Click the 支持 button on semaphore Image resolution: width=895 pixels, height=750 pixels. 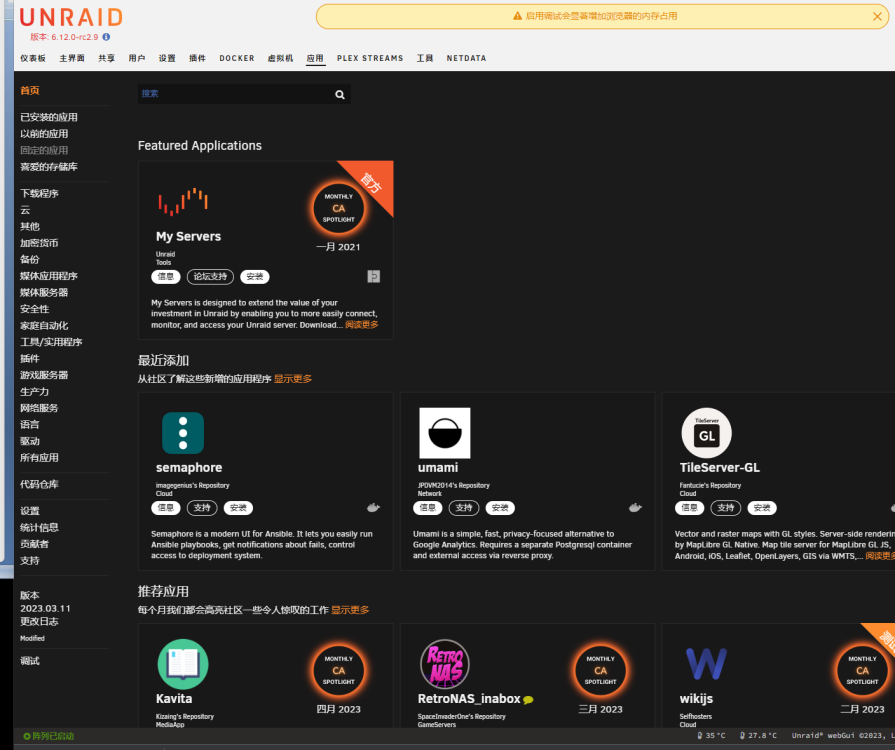click(x=202, y=508)
